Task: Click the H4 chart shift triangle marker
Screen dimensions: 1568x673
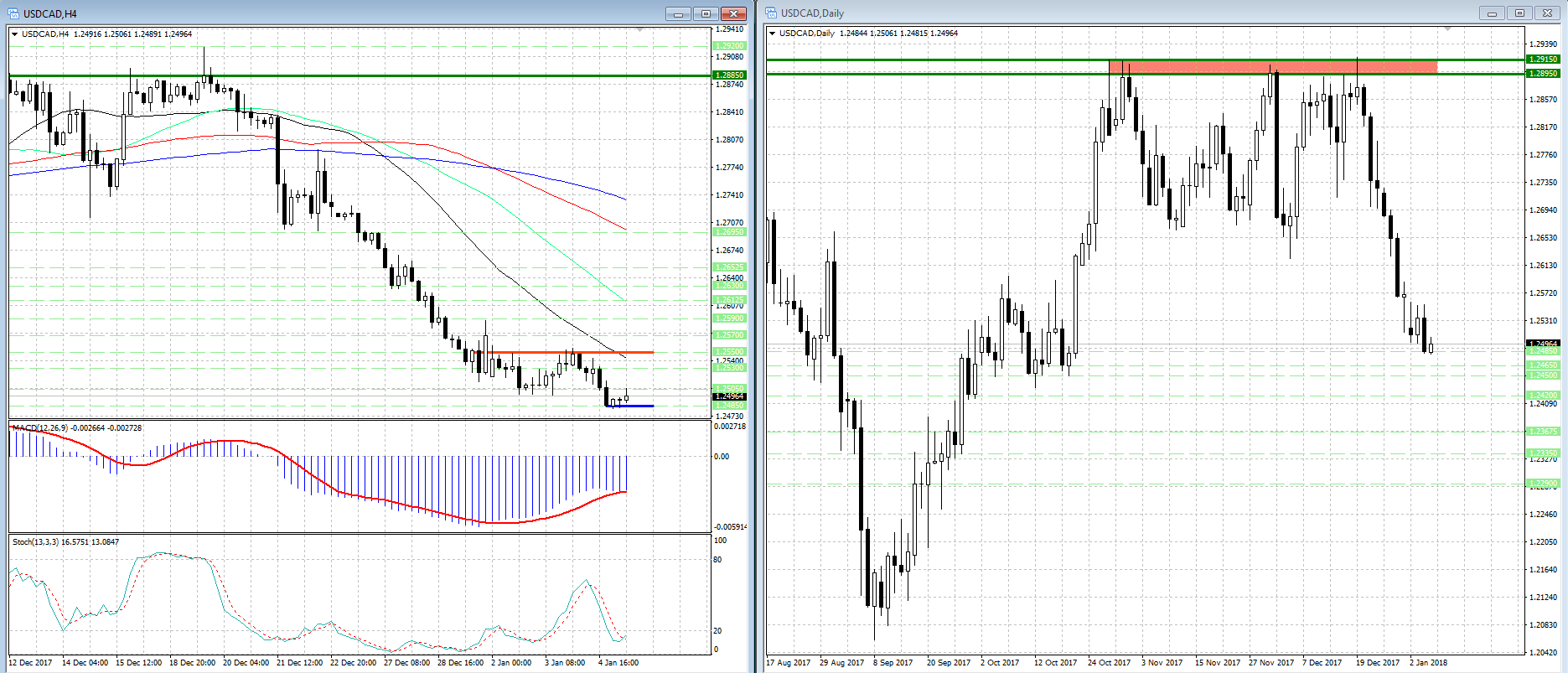Action: click(x=640, y=30)
